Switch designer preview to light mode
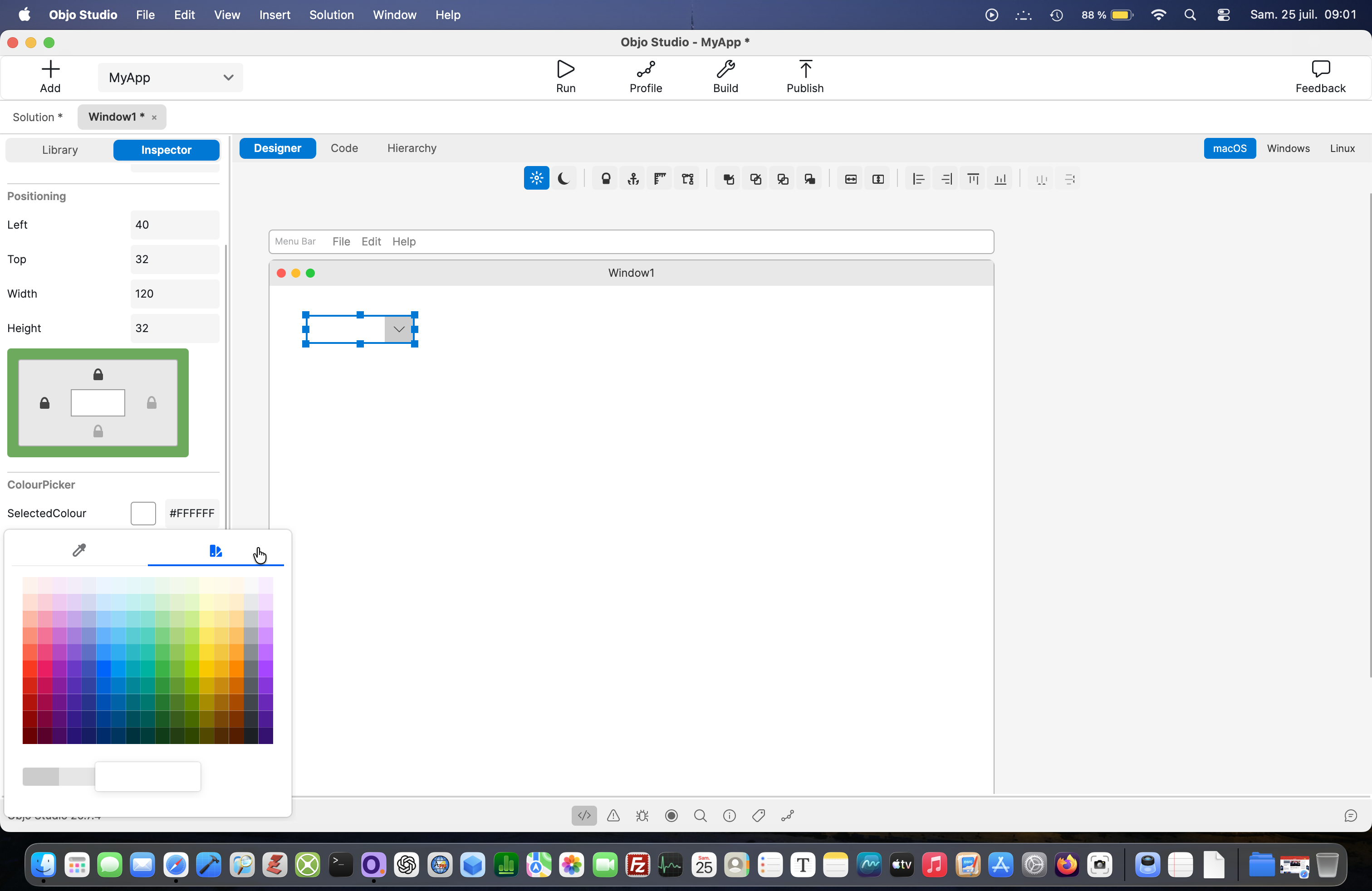Image resolution: width=1372 pixels, height=891 pixels. pos(536,179)
